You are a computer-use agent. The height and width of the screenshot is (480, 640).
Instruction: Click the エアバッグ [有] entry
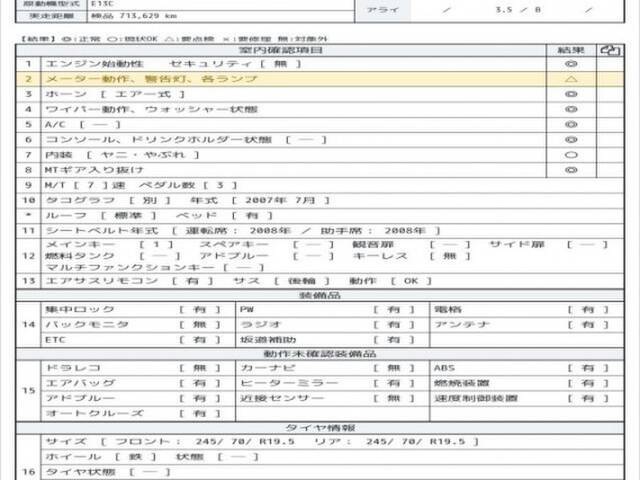(x=133, y=383)
